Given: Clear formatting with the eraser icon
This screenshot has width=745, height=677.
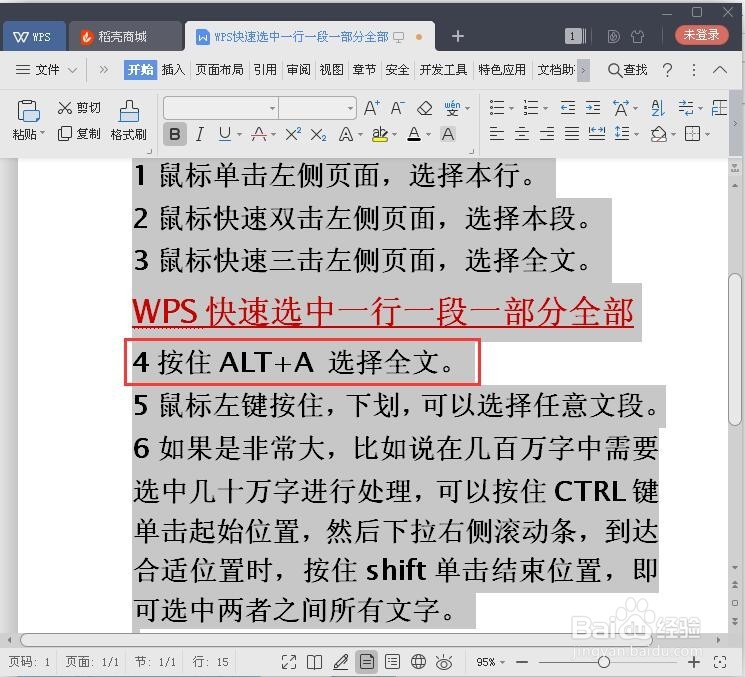Looking at the screenshot, I should click(424, 108).
